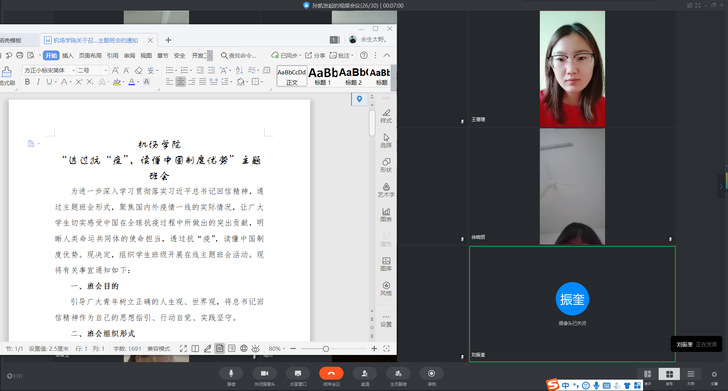Click the 分享 share button
This screenshot has height=391, width=728.
click(315, 55)
